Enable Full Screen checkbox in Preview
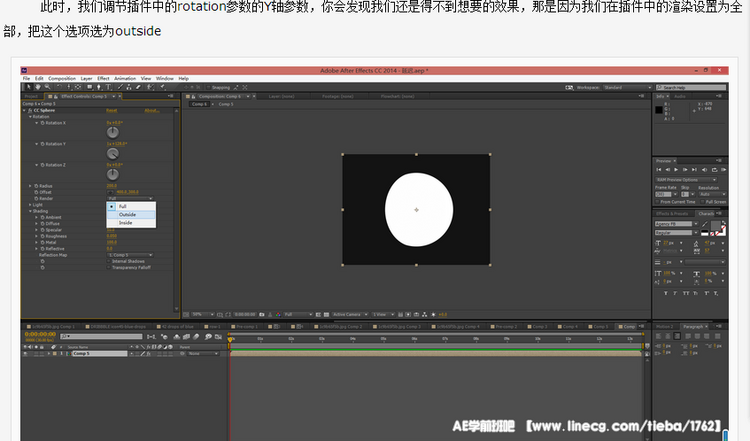Image resolution: width=750 pixels, height=441 pixels. tap(703, 202)
